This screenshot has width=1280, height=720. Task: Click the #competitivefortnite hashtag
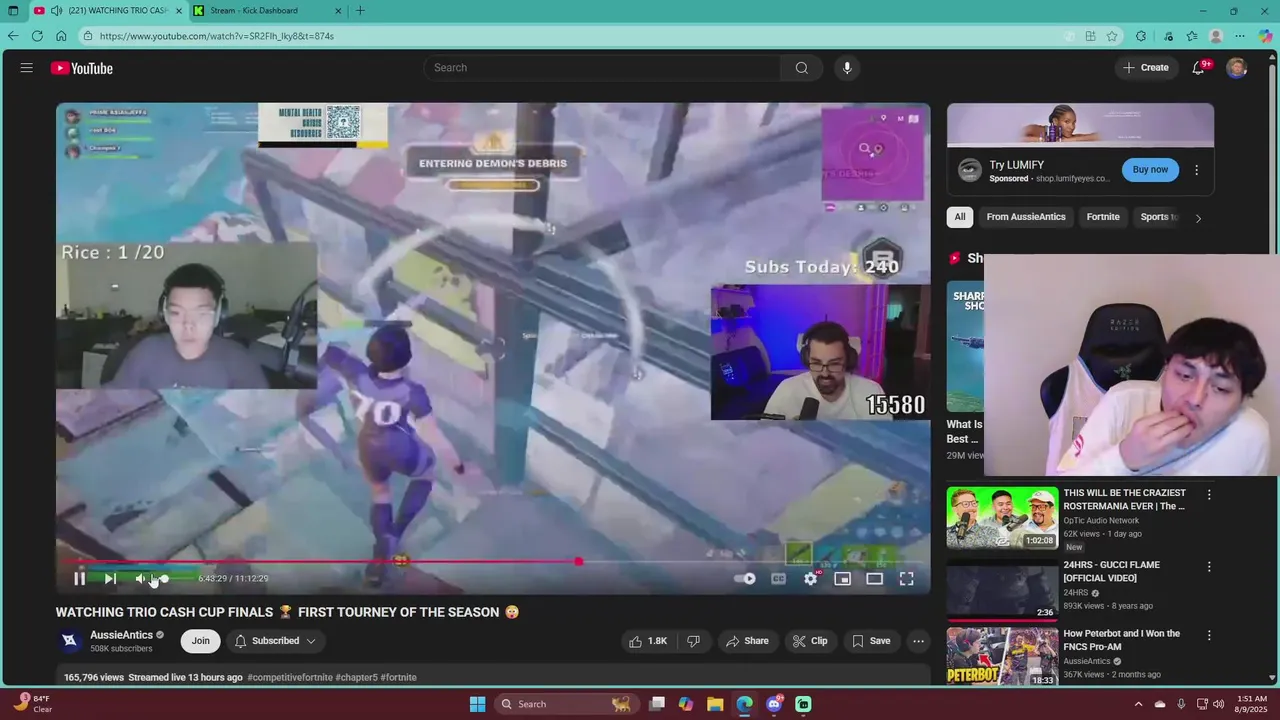click(x=290, y=677)
